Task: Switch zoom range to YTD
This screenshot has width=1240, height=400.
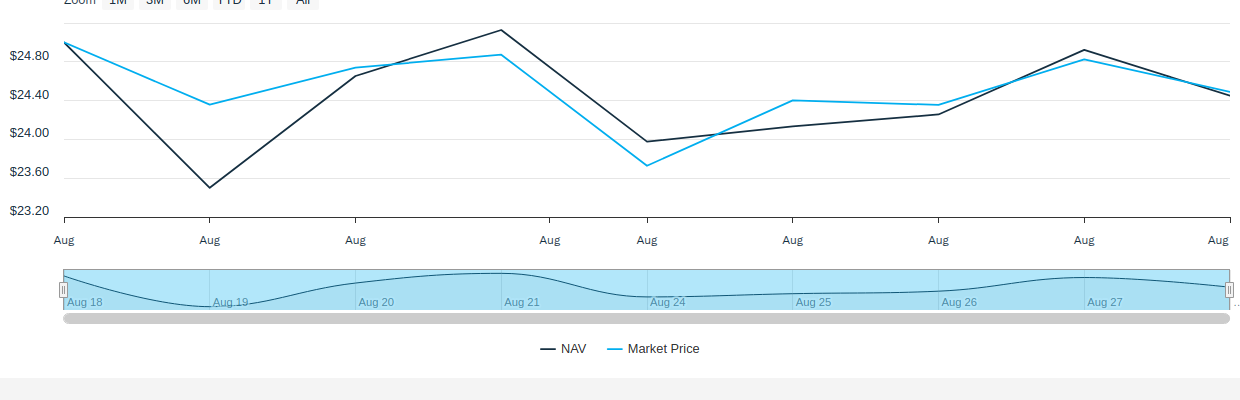Action: pos(230,3)
